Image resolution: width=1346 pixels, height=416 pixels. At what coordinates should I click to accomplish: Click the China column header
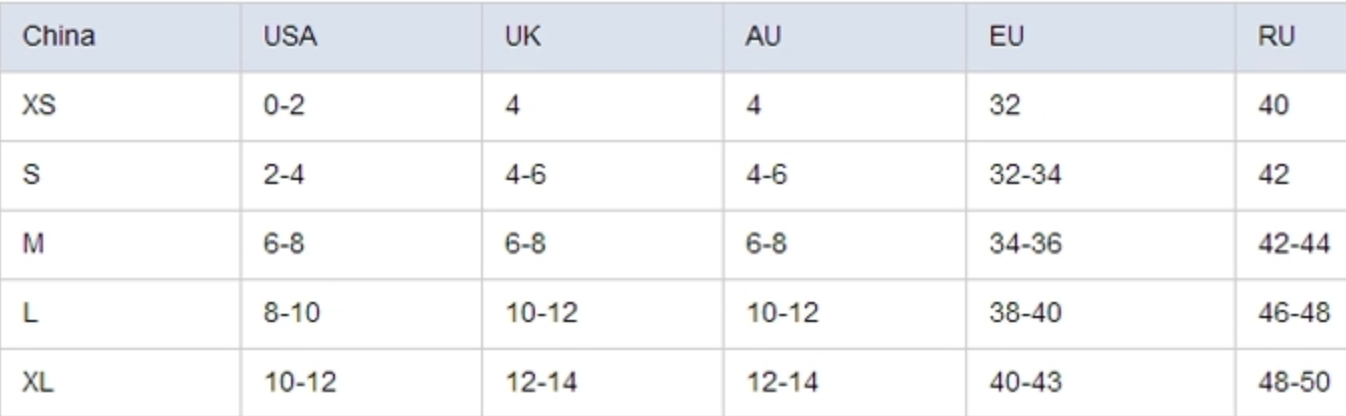point(120,37)
